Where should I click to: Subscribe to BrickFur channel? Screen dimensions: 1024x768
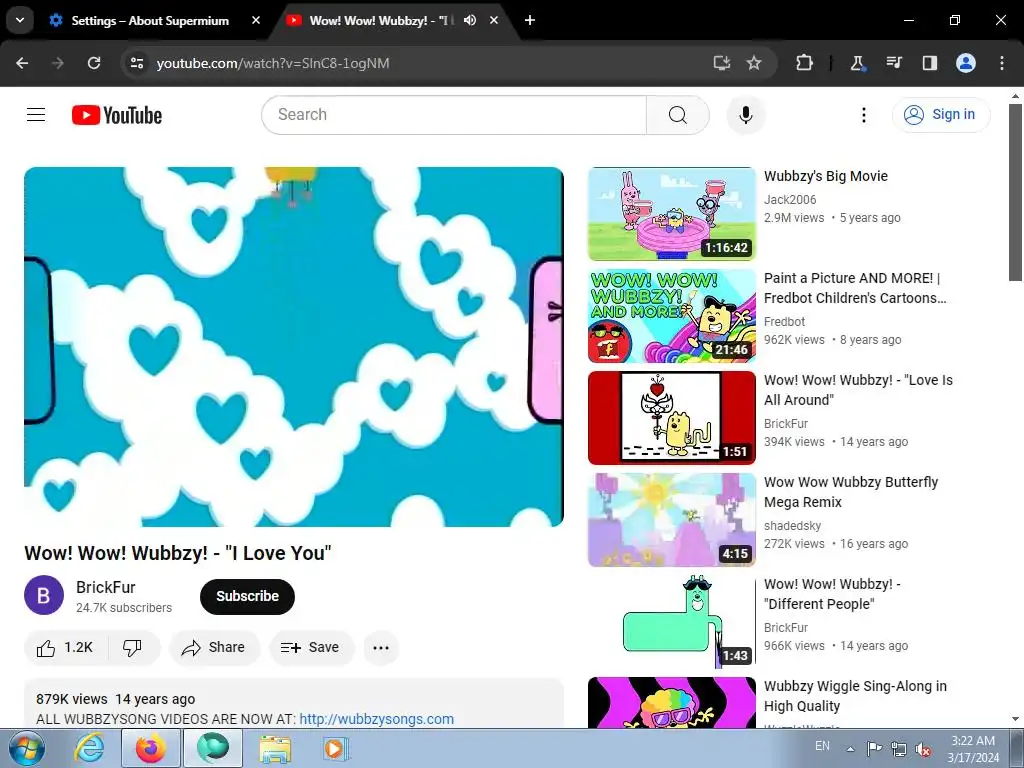(x=248, y=596)
